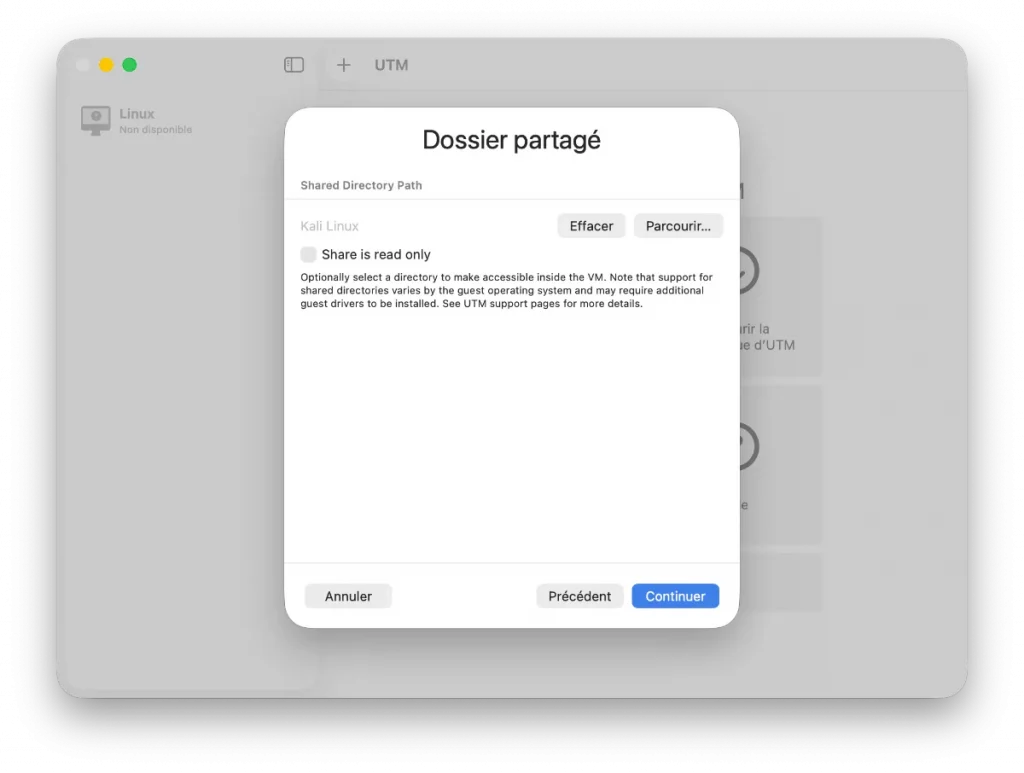This screenshot has width=1024, height=773.
Task: Click the greyed-out close window button
Action: [82, 65]
